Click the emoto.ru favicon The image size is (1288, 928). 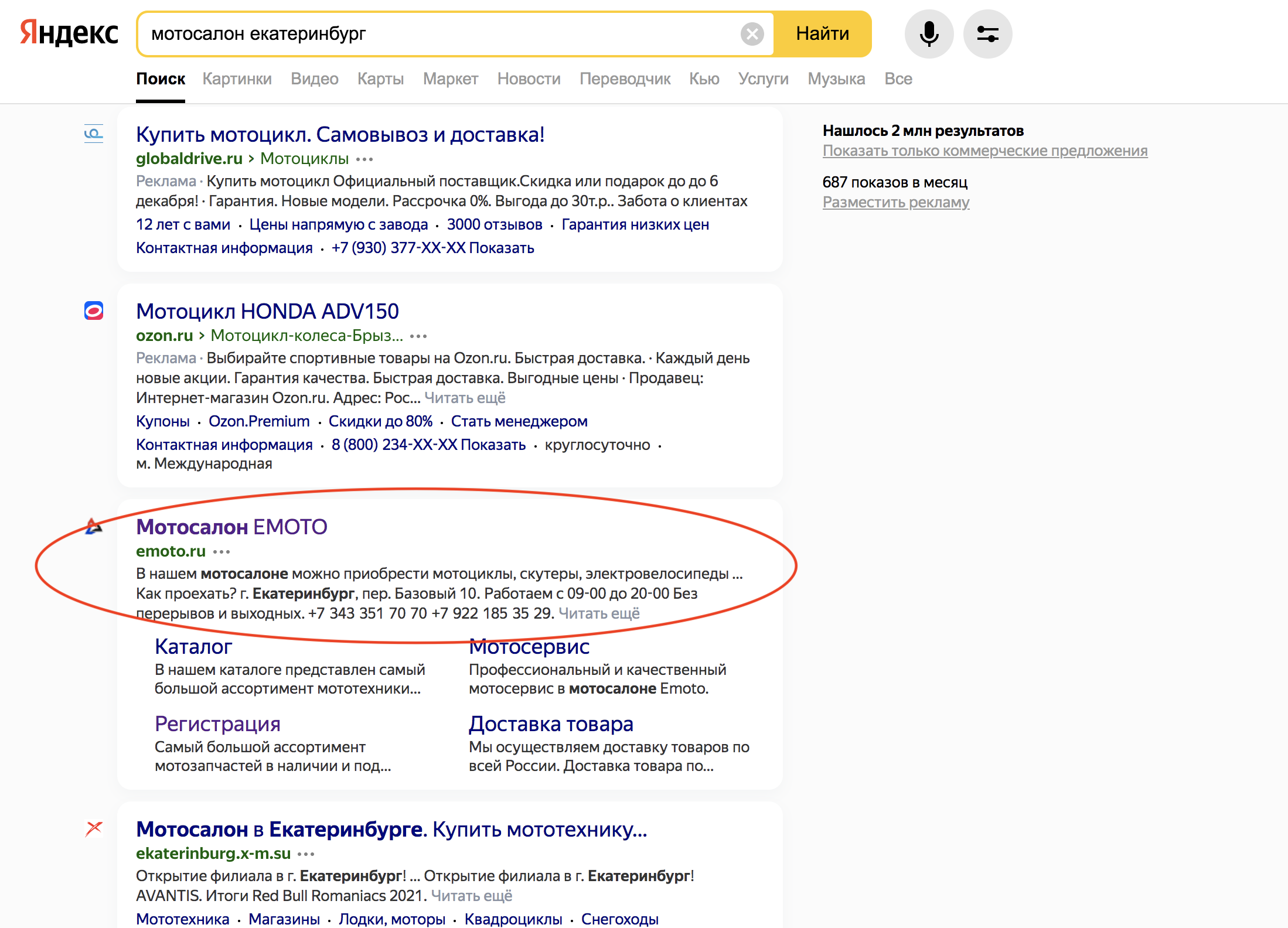[94, 526]
